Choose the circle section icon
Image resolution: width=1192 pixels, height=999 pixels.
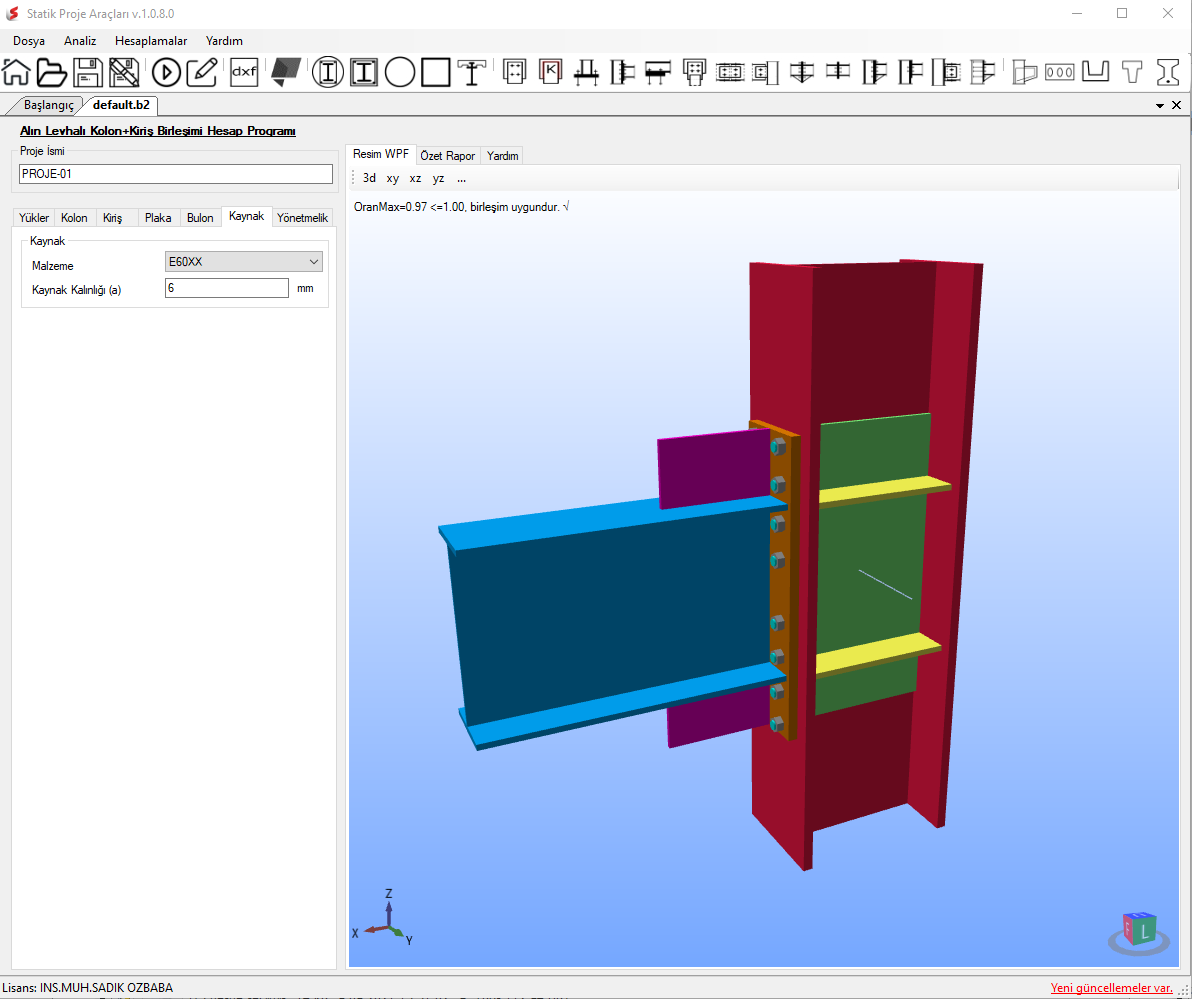(x=400, y=72)
